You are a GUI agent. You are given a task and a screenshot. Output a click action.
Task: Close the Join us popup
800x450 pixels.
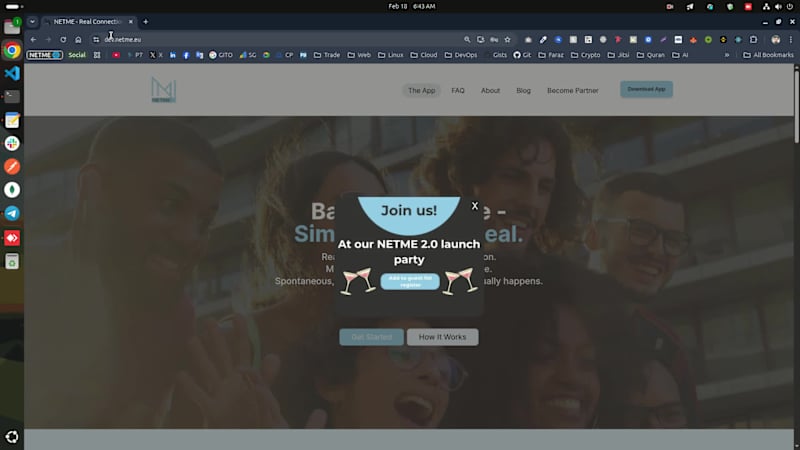(474, 206)
